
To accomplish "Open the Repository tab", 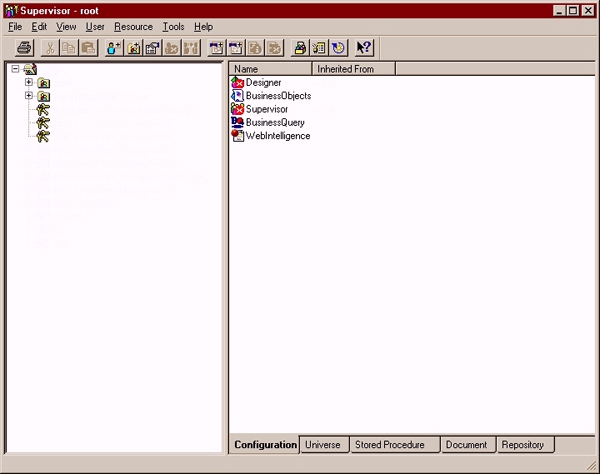I will tap(523, 445).
